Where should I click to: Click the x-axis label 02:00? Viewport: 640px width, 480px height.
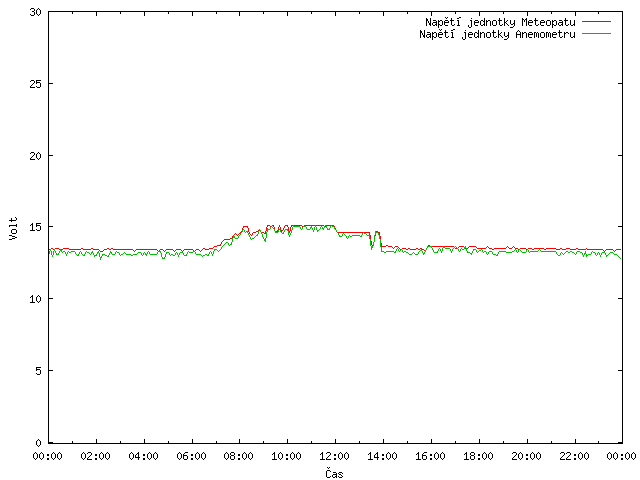pyautogui.click(x=96, y=456)
